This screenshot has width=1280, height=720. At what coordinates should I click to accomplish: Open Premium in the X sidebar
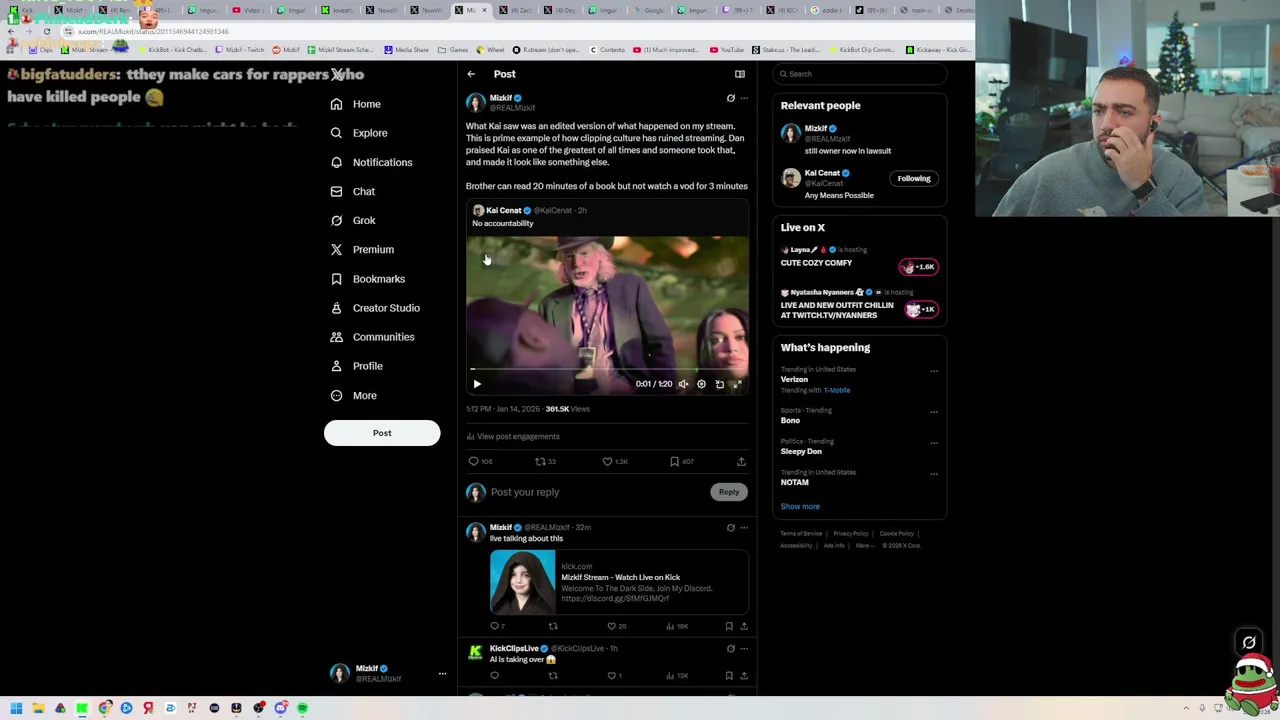(362, 249)
